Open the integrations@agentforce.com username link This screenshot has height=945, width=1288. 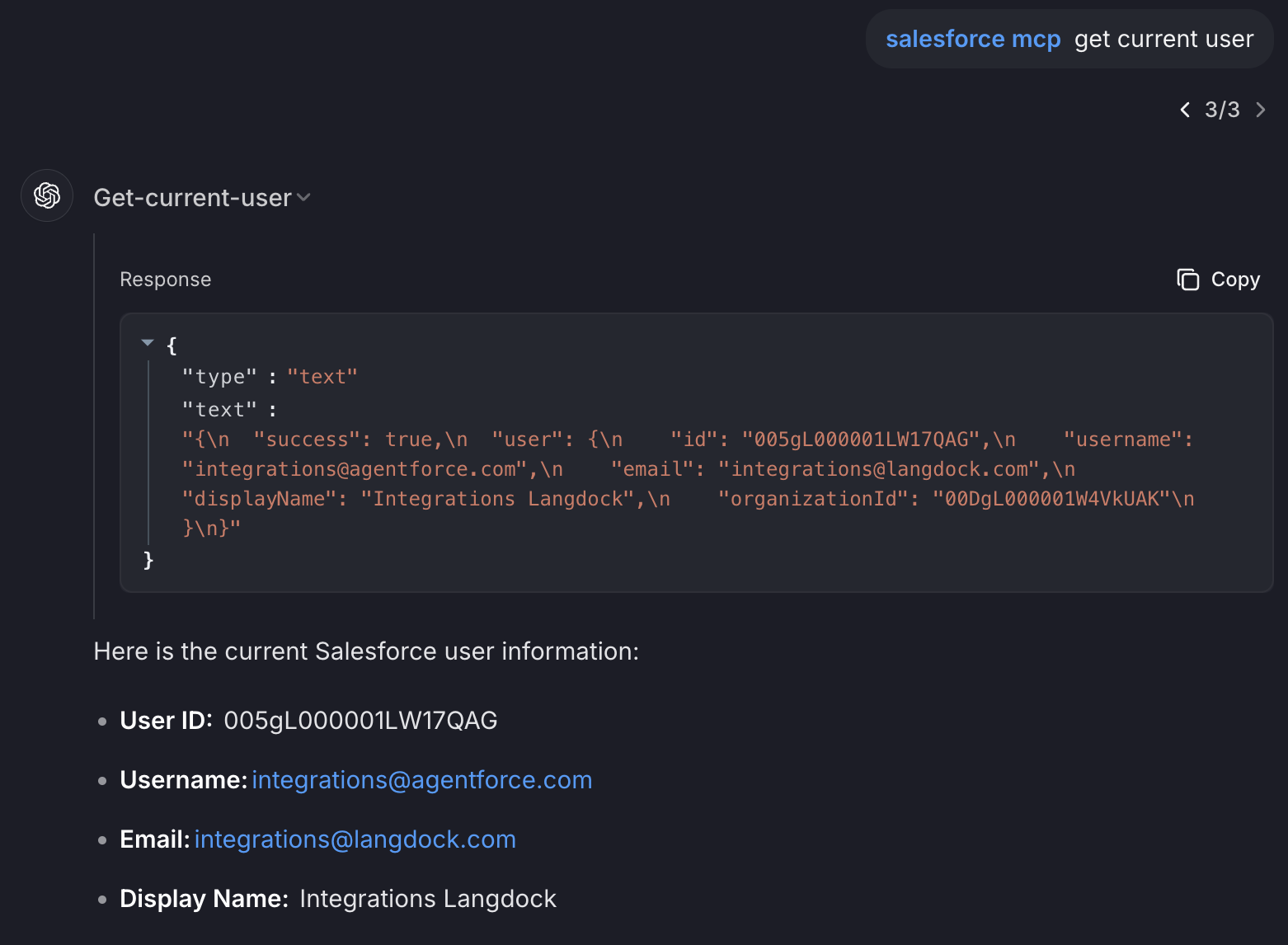click(421, 780)
